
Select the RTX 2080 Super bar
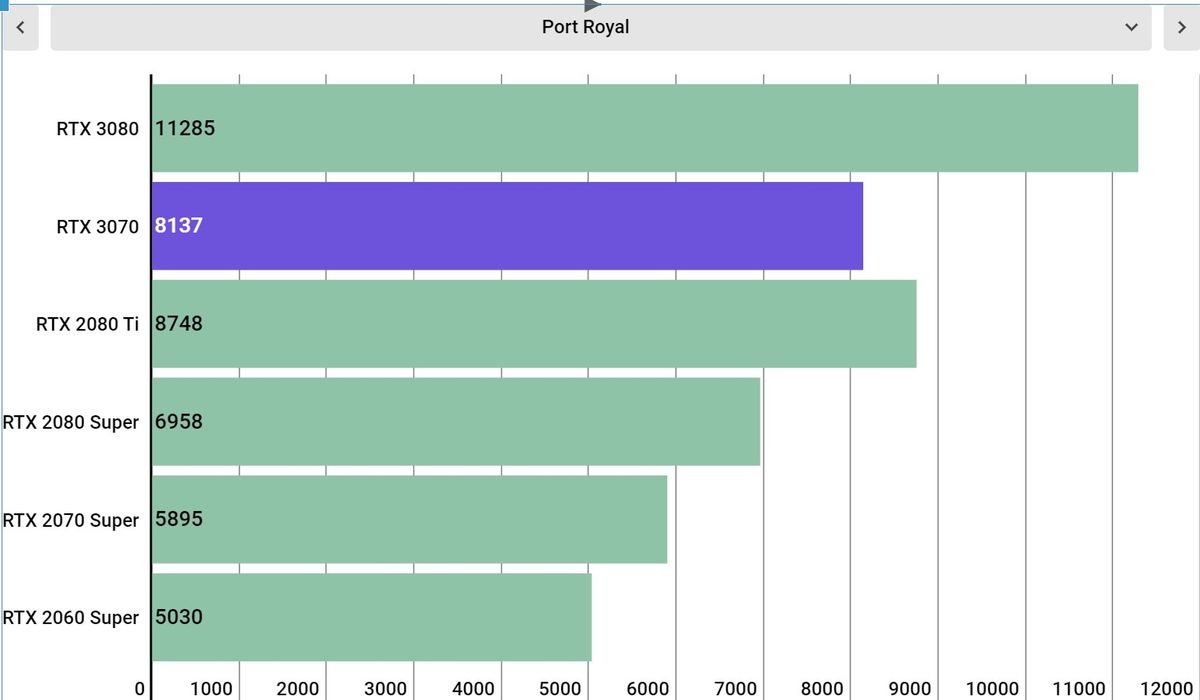(456, 422)
